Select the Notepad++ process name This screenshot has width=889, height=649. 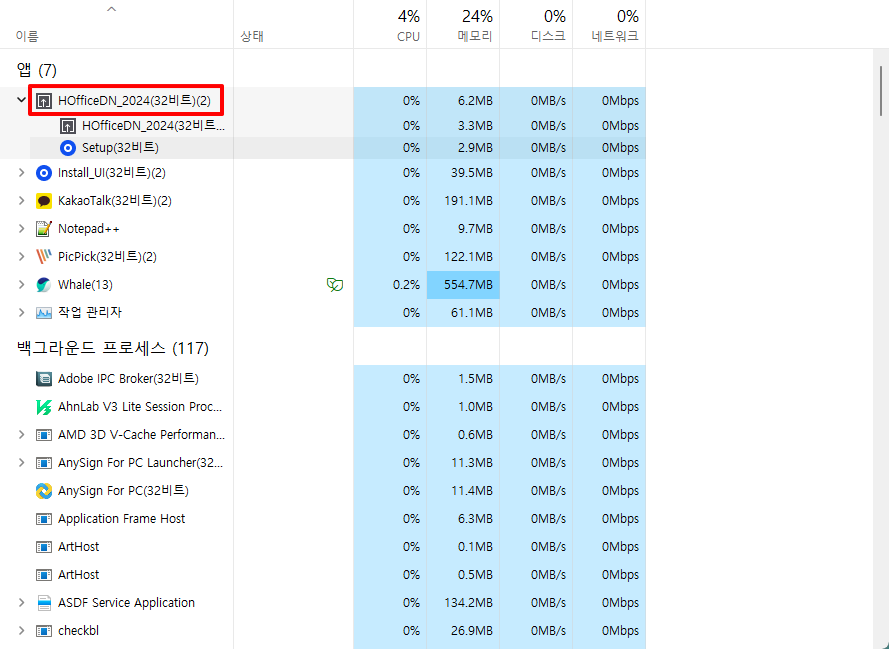[x=89, y=229]
